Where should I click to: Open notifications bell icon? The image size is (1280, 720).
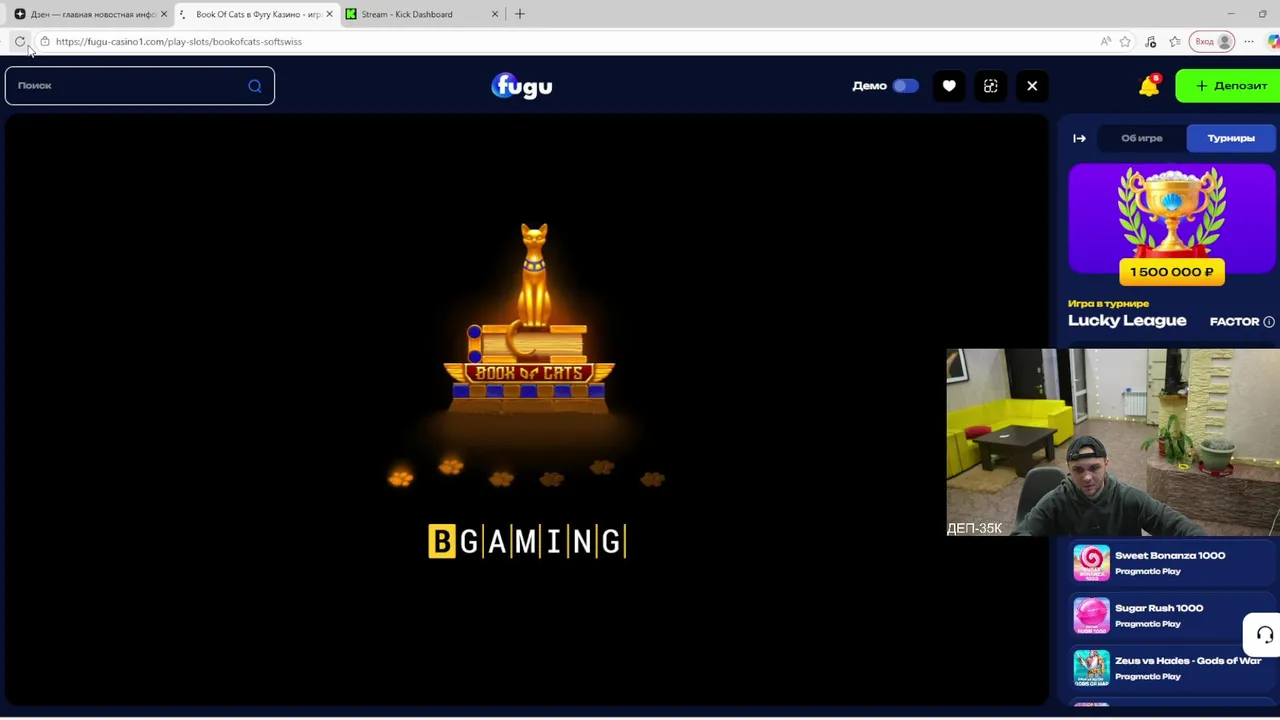[1149, 86]
